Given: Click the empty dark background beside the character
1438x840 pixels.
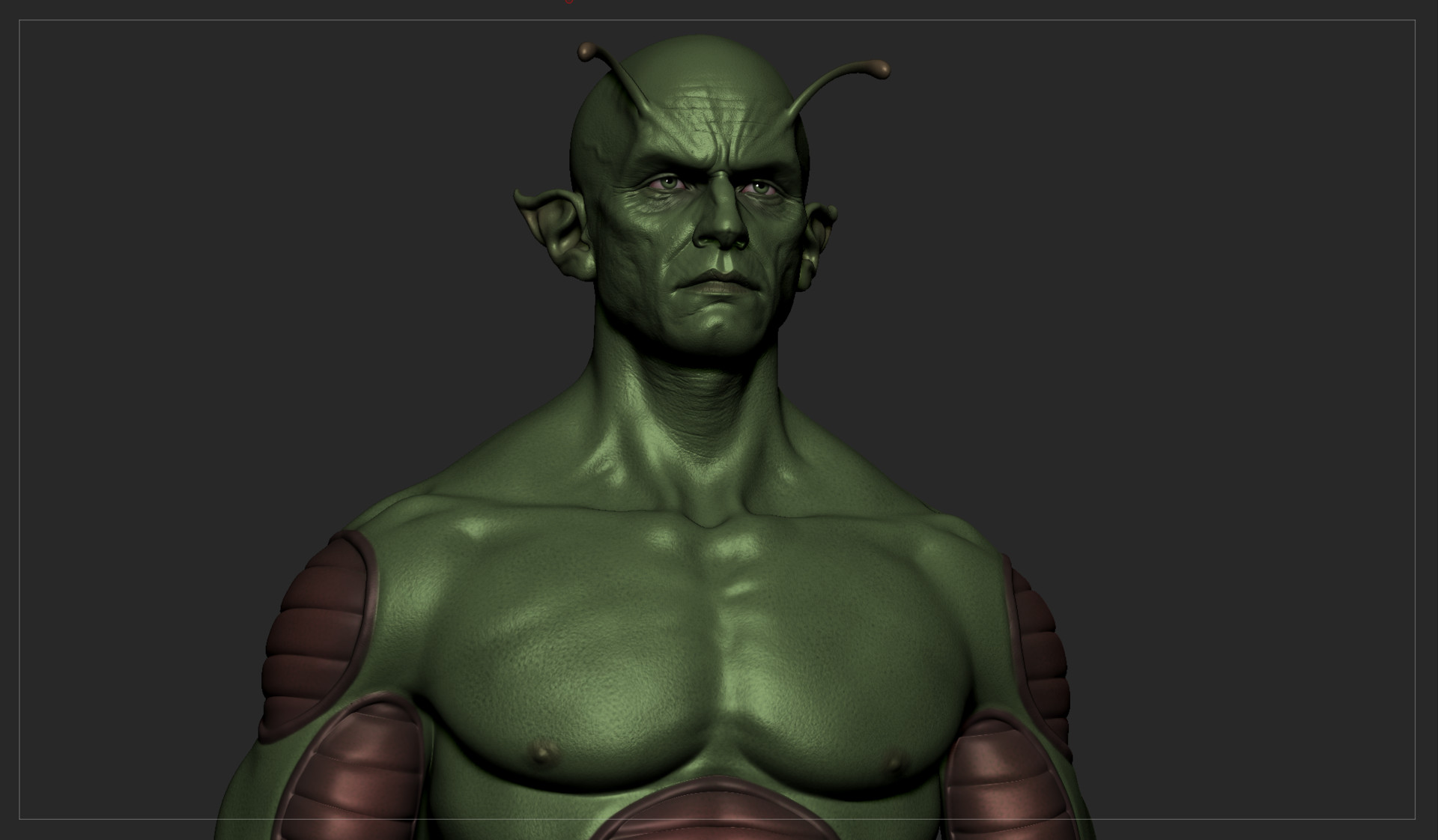Looking at the screenshot, I should coord(1236,299).
